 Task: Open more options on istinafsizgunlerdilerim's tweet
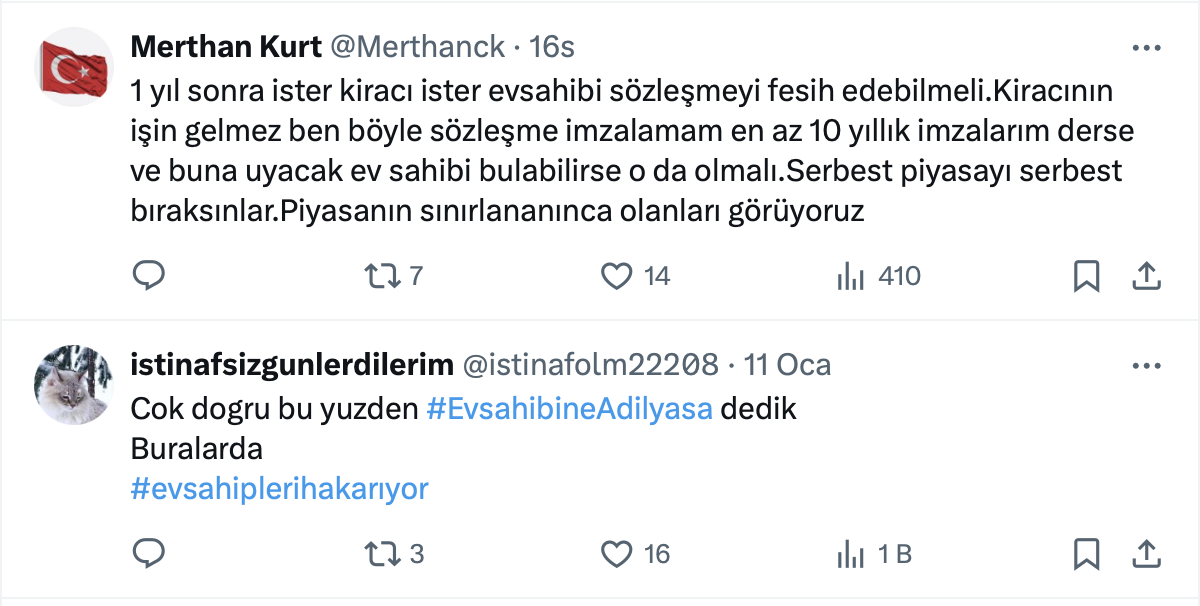1146,366
